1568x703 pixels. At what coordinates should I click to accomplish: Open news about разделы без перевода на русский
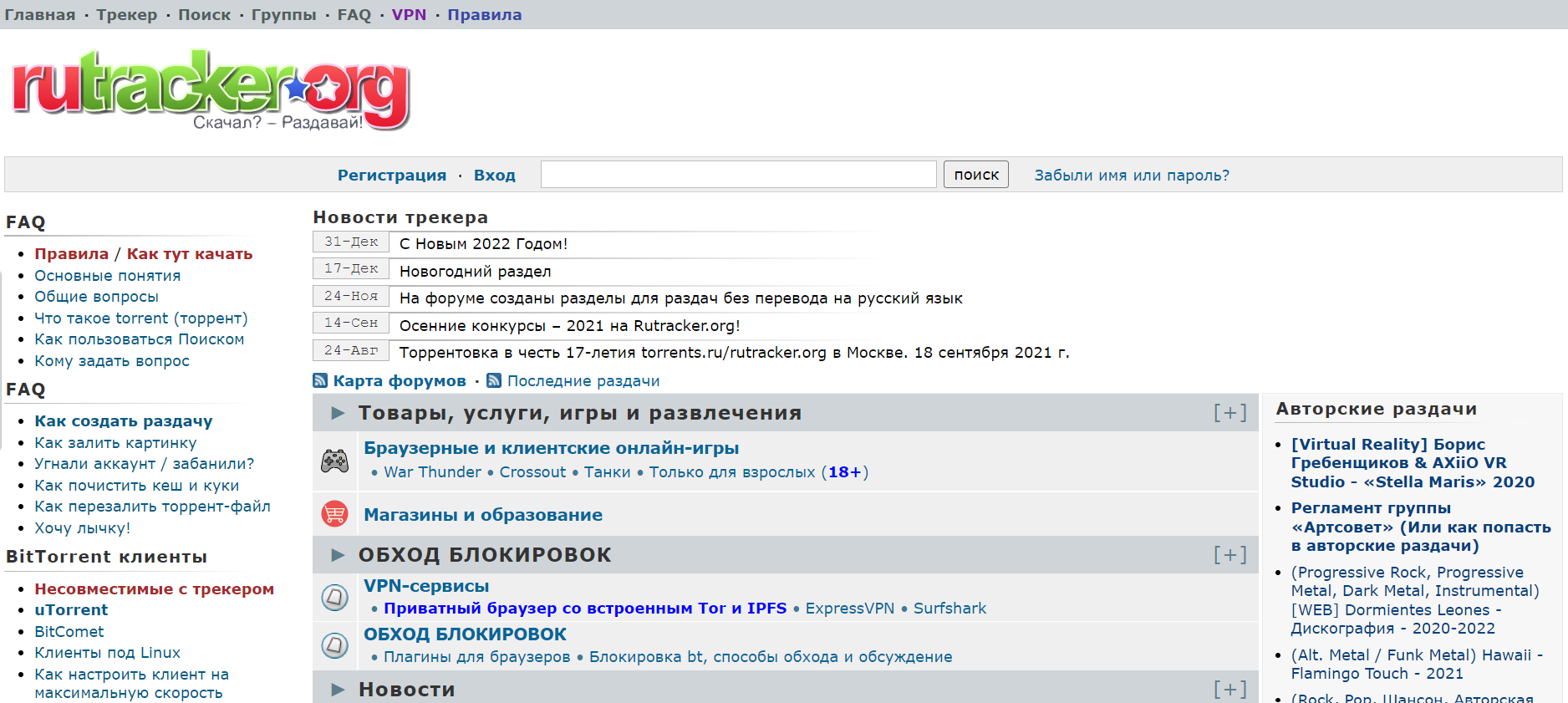pyautogui.click(x=681, y=298)
